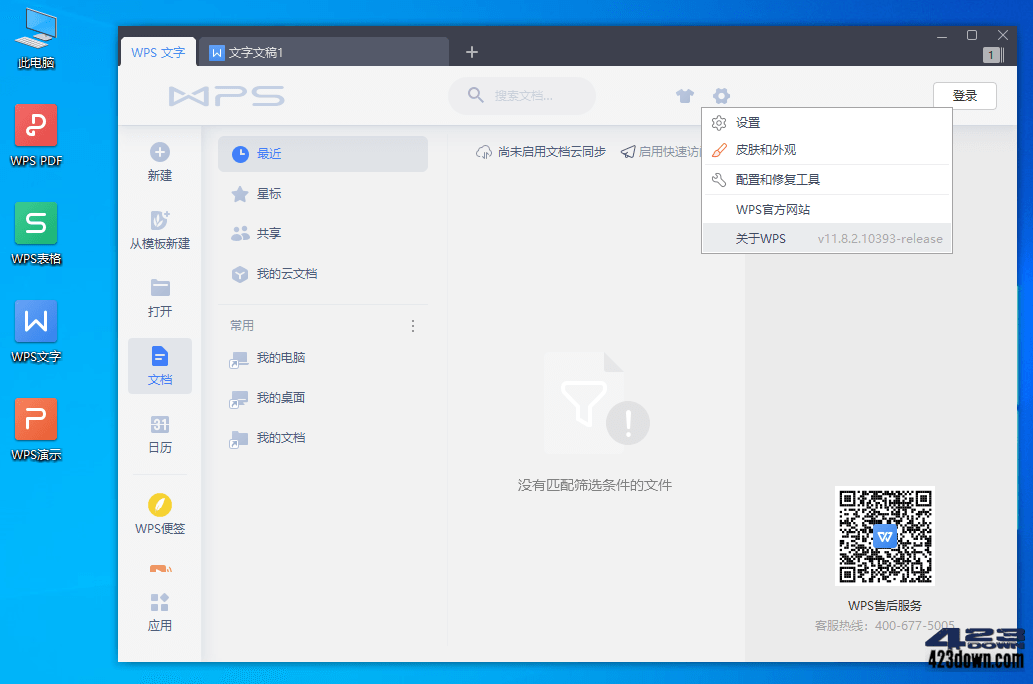Image resolution: width=1033 pixels, height=684 pixels.
Task: Launch WPS表格 from the desktop
Action: coord(36,233)
